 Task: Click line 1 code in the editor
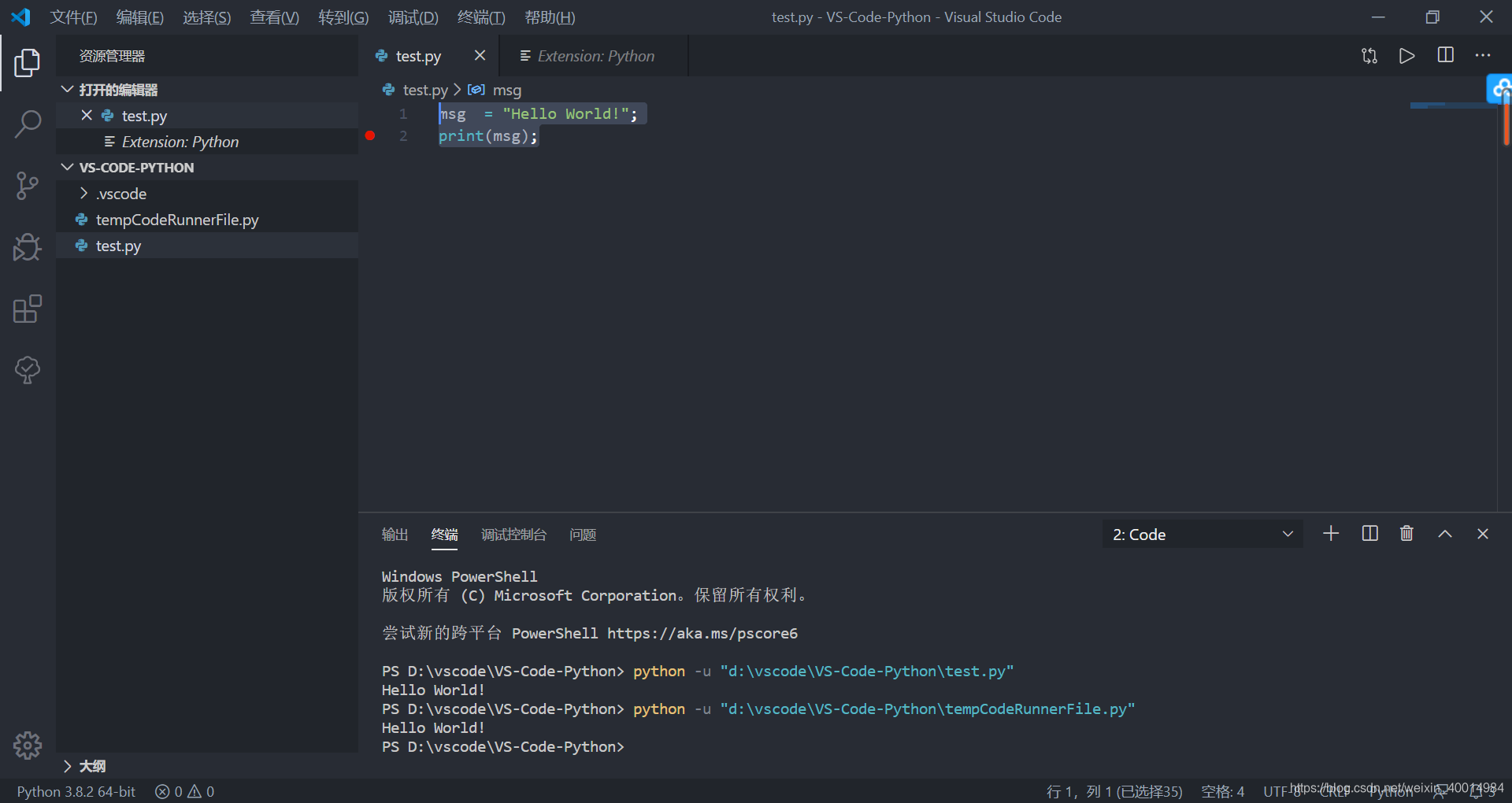(538, 114)
